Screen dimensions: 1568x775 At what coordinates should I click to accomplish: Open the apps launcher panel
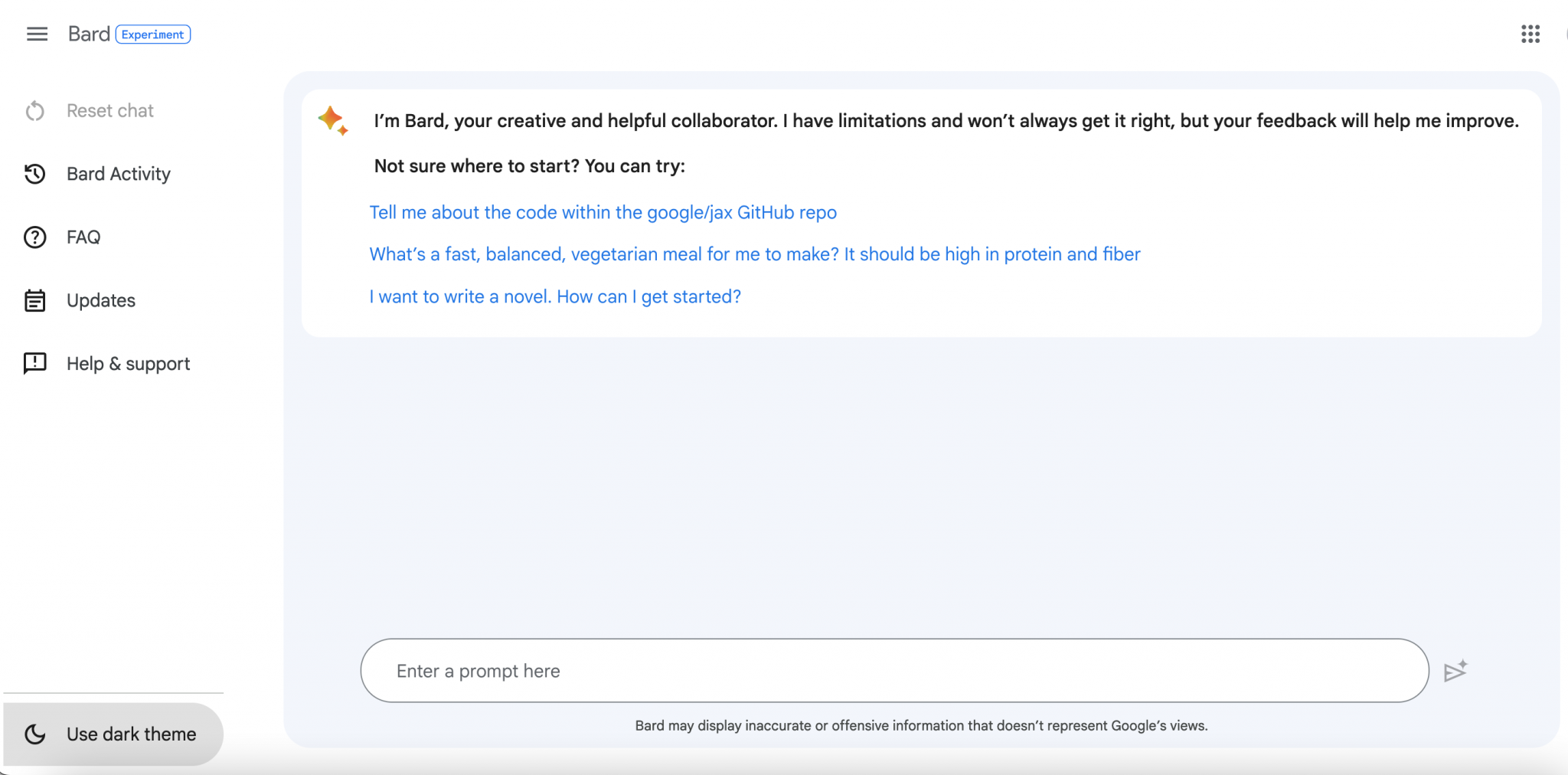1530,34
